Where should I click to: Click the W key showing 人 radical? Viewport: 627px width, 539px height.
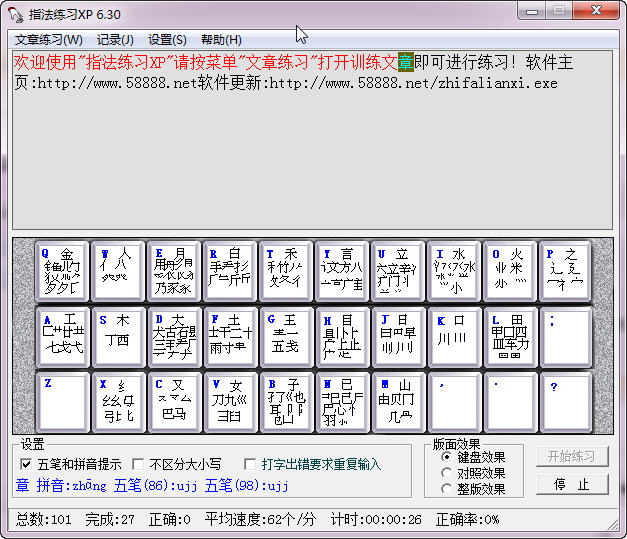(x=118, y=271)
